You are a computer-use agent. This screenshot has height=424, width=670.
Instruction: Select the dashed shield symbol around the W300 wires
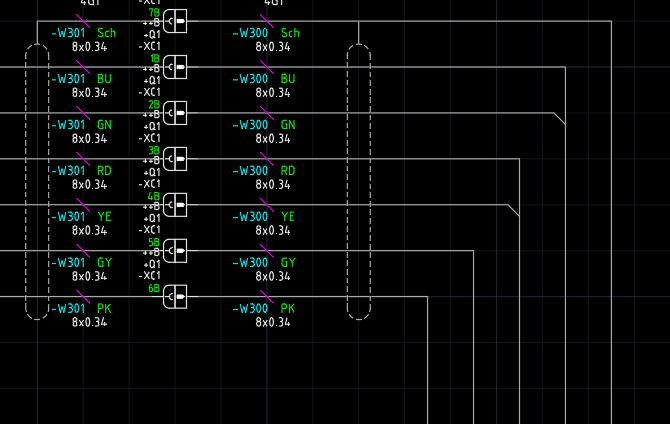[x=359, y=182]
